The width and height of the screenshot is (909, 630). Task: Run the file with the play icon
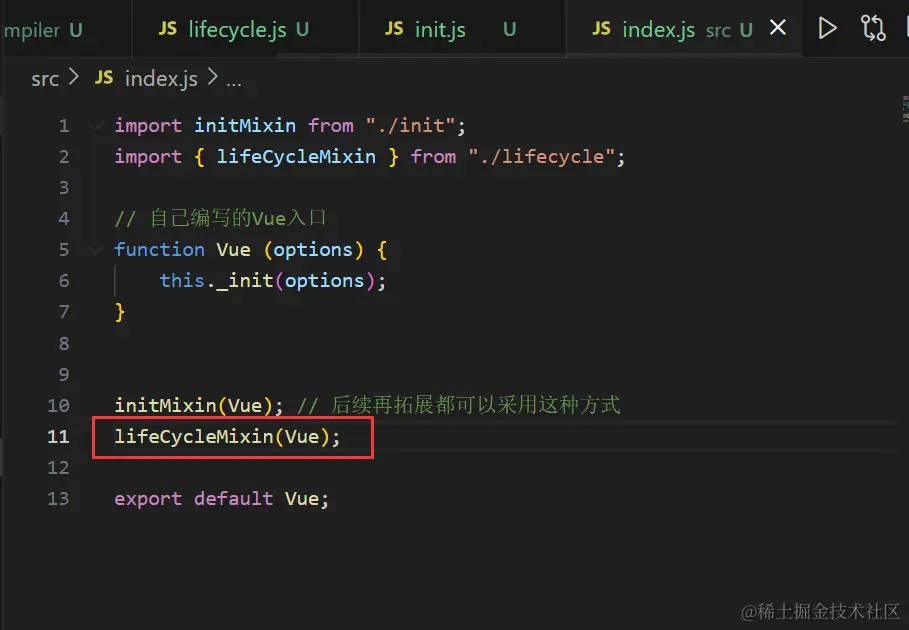click(827, 28)
